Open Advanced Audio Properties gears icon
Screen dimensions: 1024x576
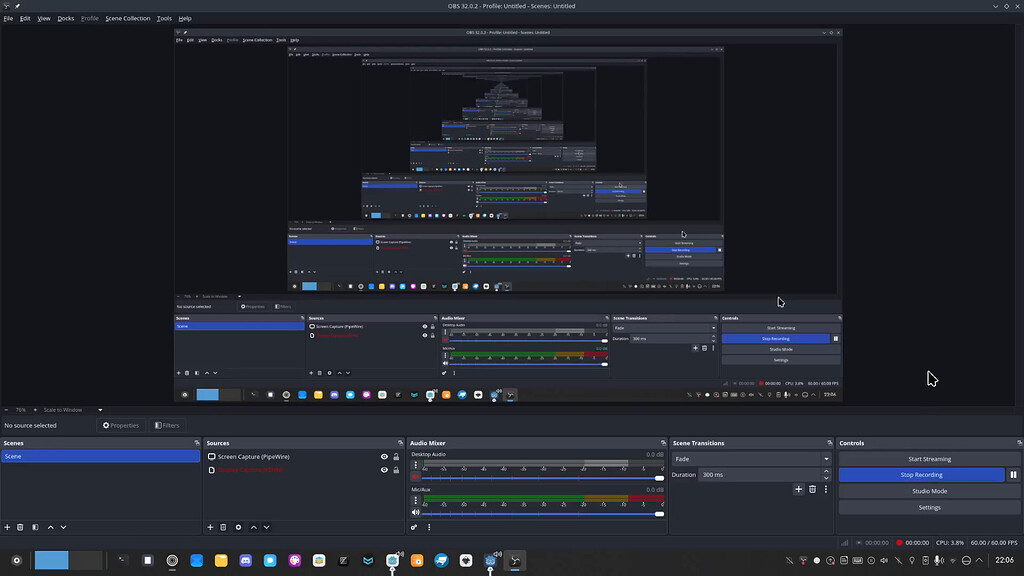click(x=414, y=527)
